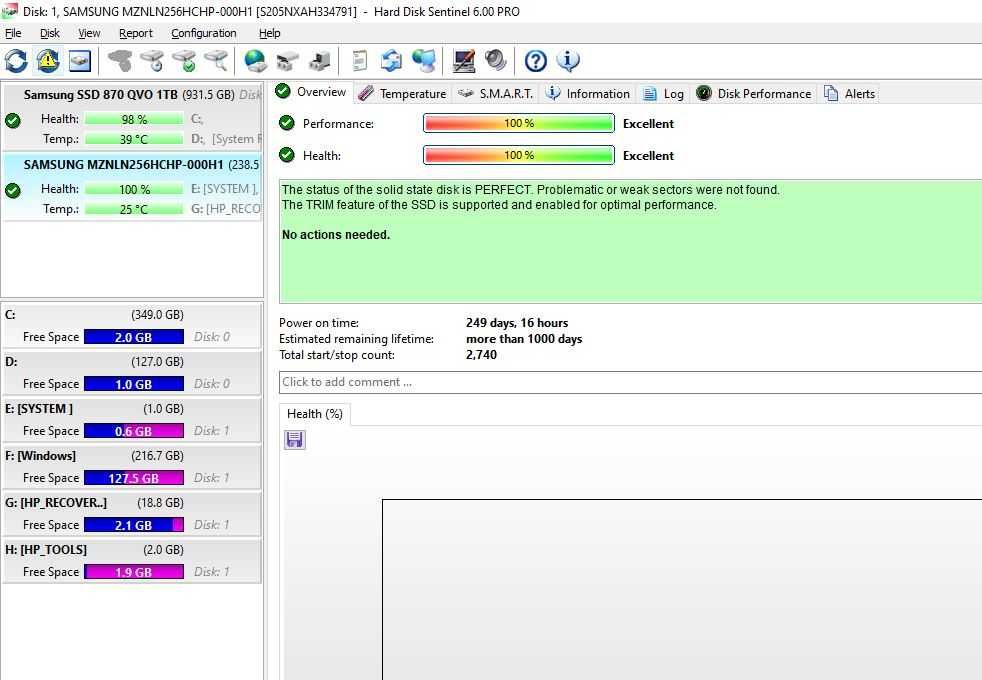Open the Disk menu
The image size is (982, 680).
tap(49, 33)
